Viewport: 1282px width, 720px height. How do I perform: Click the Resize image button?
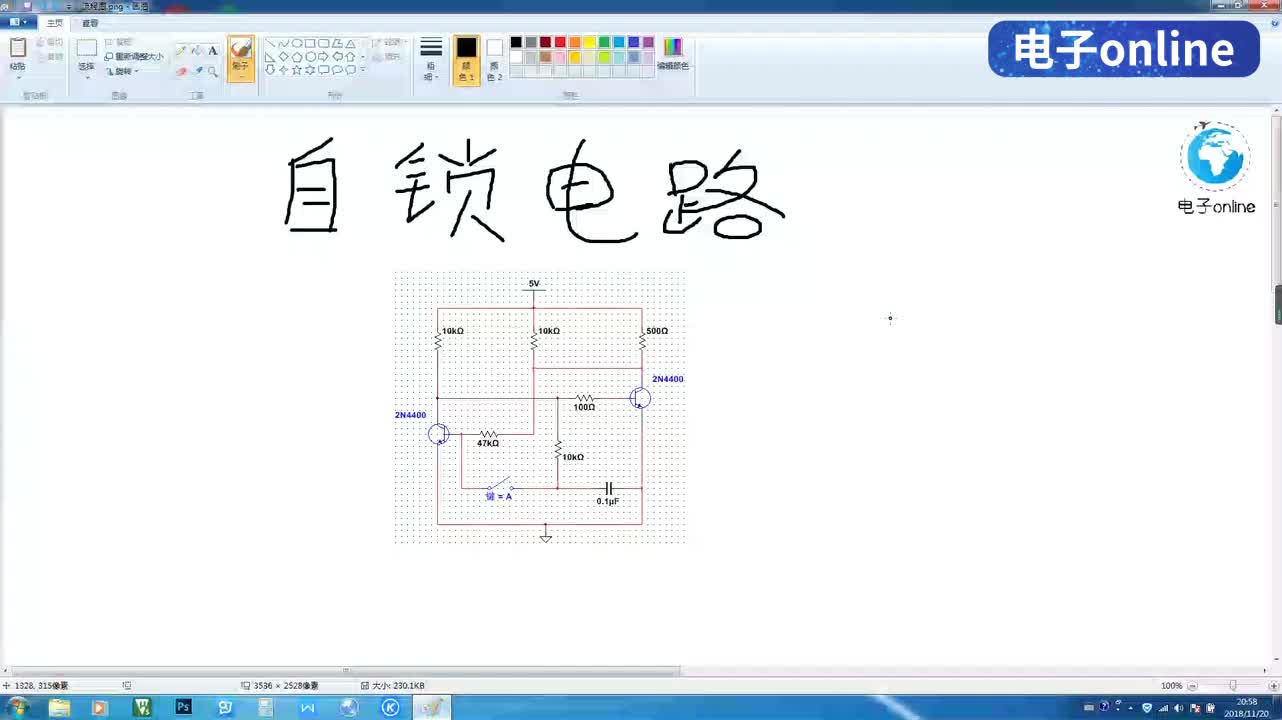click(x=134, y=57)
